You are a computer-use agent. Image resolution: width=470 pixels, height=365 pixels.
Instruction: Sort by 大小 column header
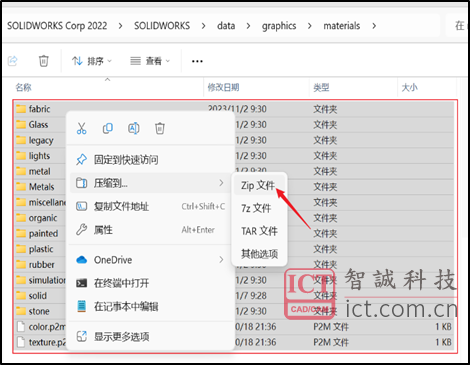coord(410,87)
